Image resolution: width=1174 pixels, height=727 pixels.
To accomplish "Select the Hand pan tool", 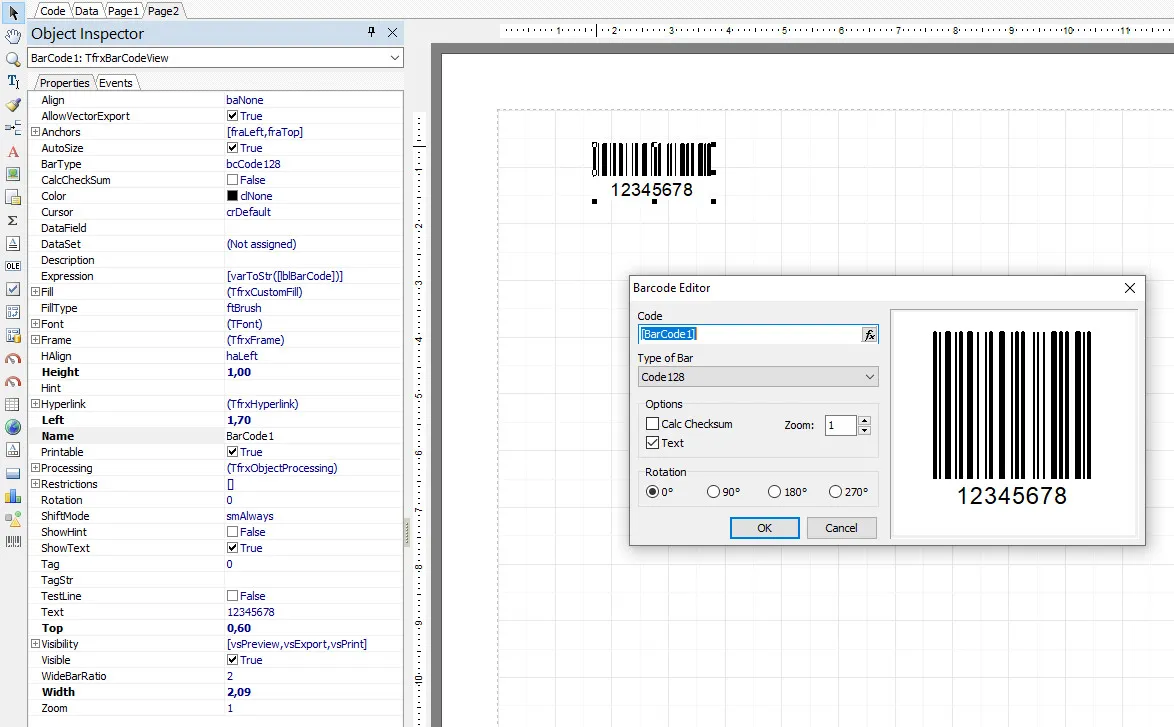I will click(13, 36).
